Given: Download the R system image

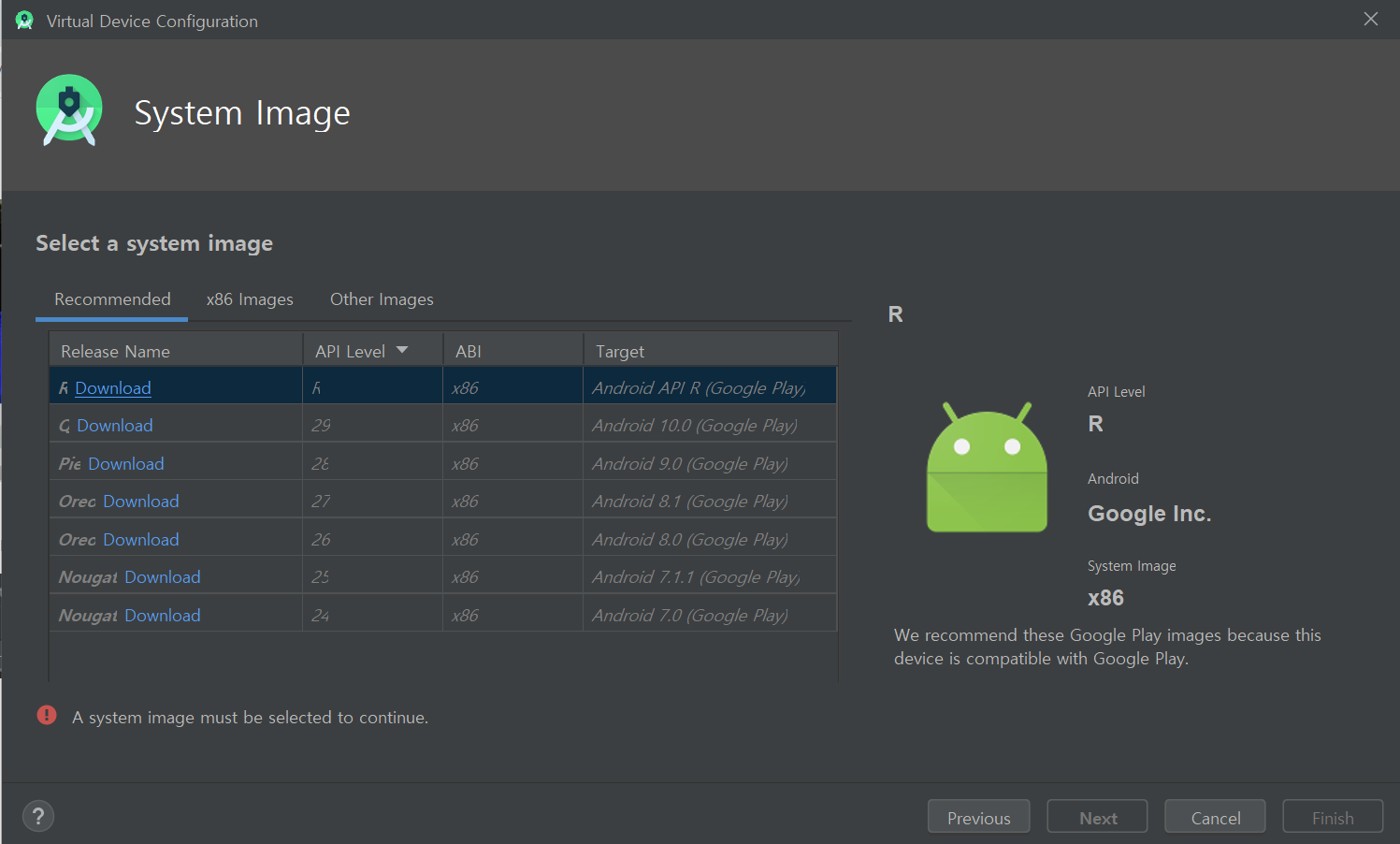Looking at the screenshot, I should [113, 388].
